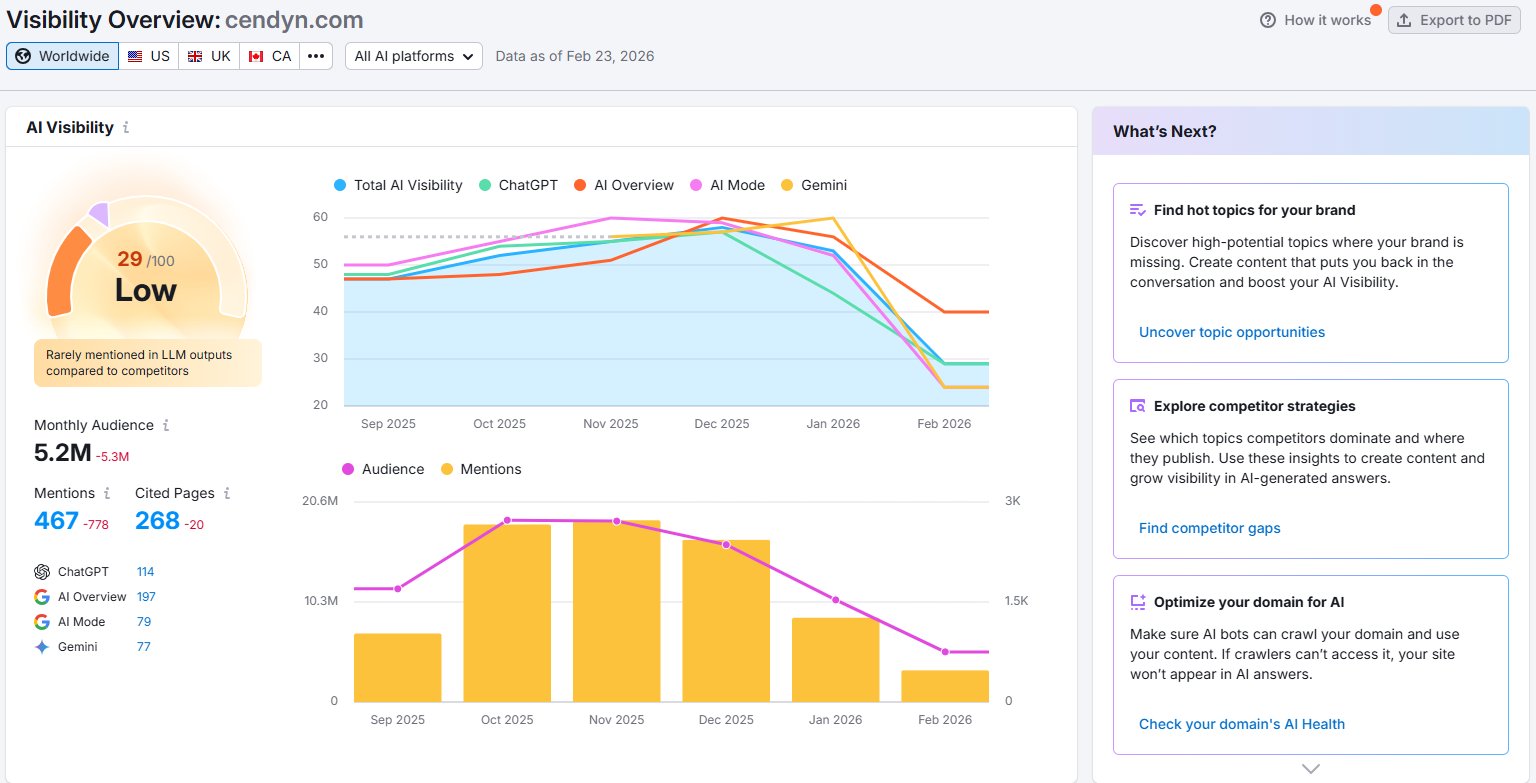Toggle Gemini legend series
1536x783 pixels.
(x=814, y=185)
